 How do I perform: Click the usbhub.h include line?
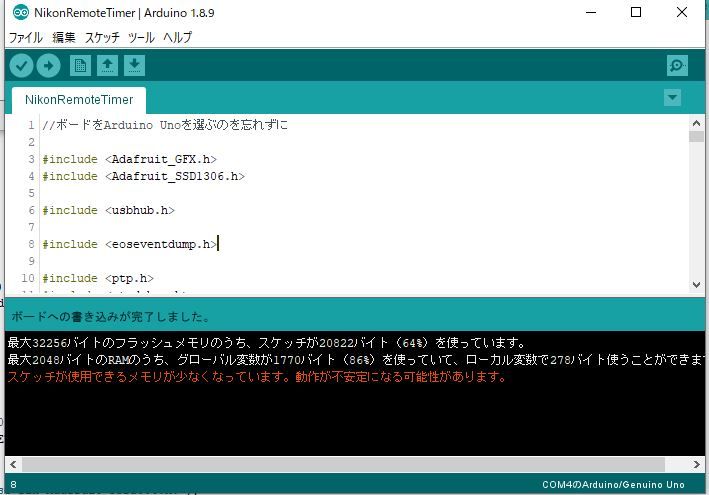[109, 210]
